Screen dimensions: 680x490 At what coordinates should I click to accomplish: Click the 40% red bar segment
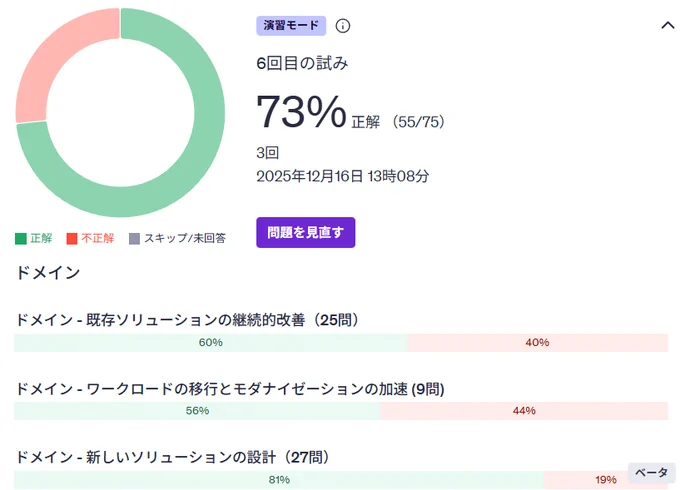(537, 343)
